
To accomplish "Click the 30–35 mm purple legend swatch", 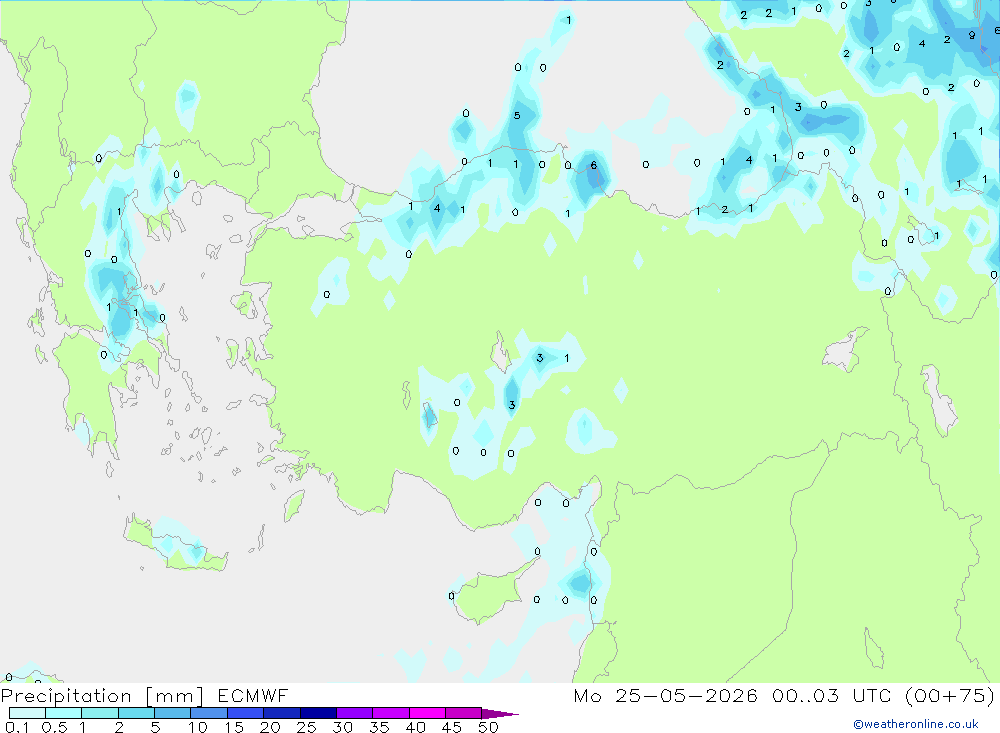I will (x=355, y=713).
